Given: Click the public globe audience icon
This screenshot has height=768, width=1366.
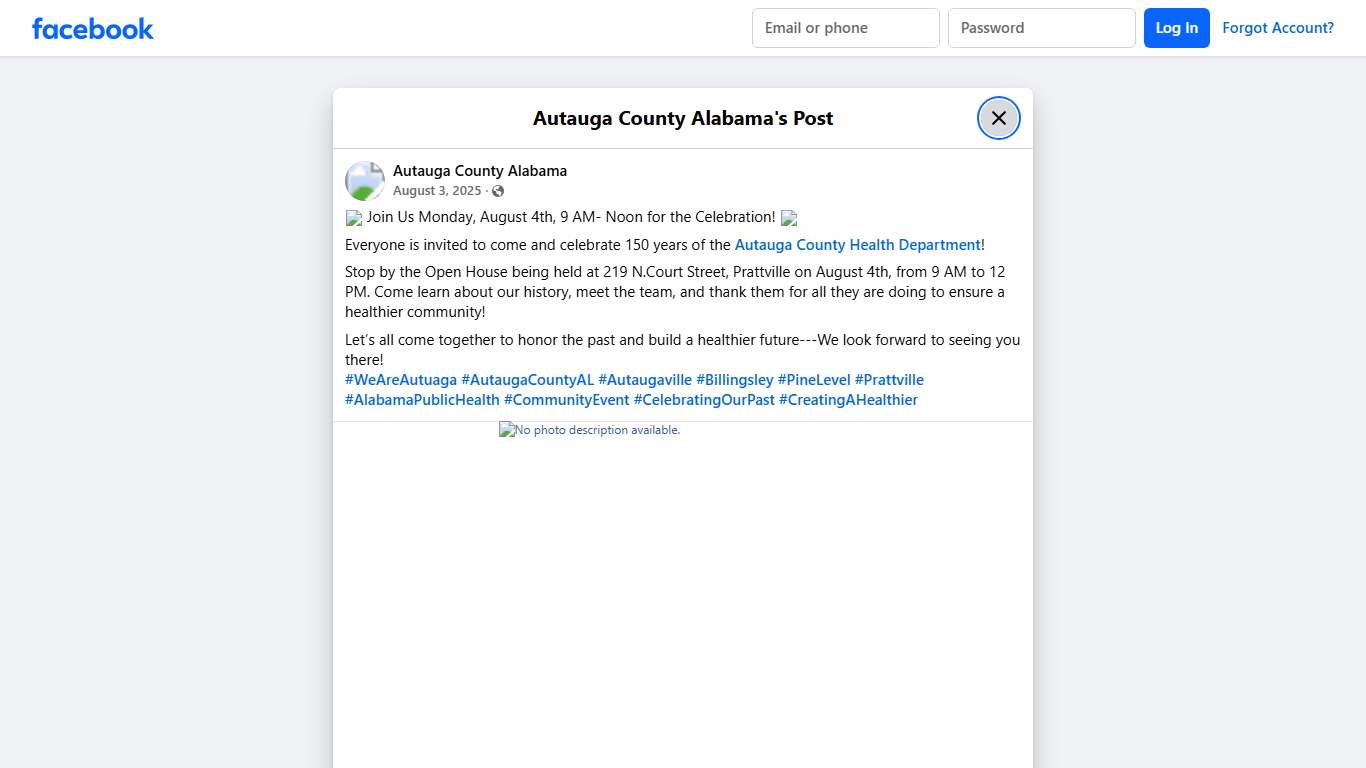Looking at the screenshot, I should click(498, 191).
